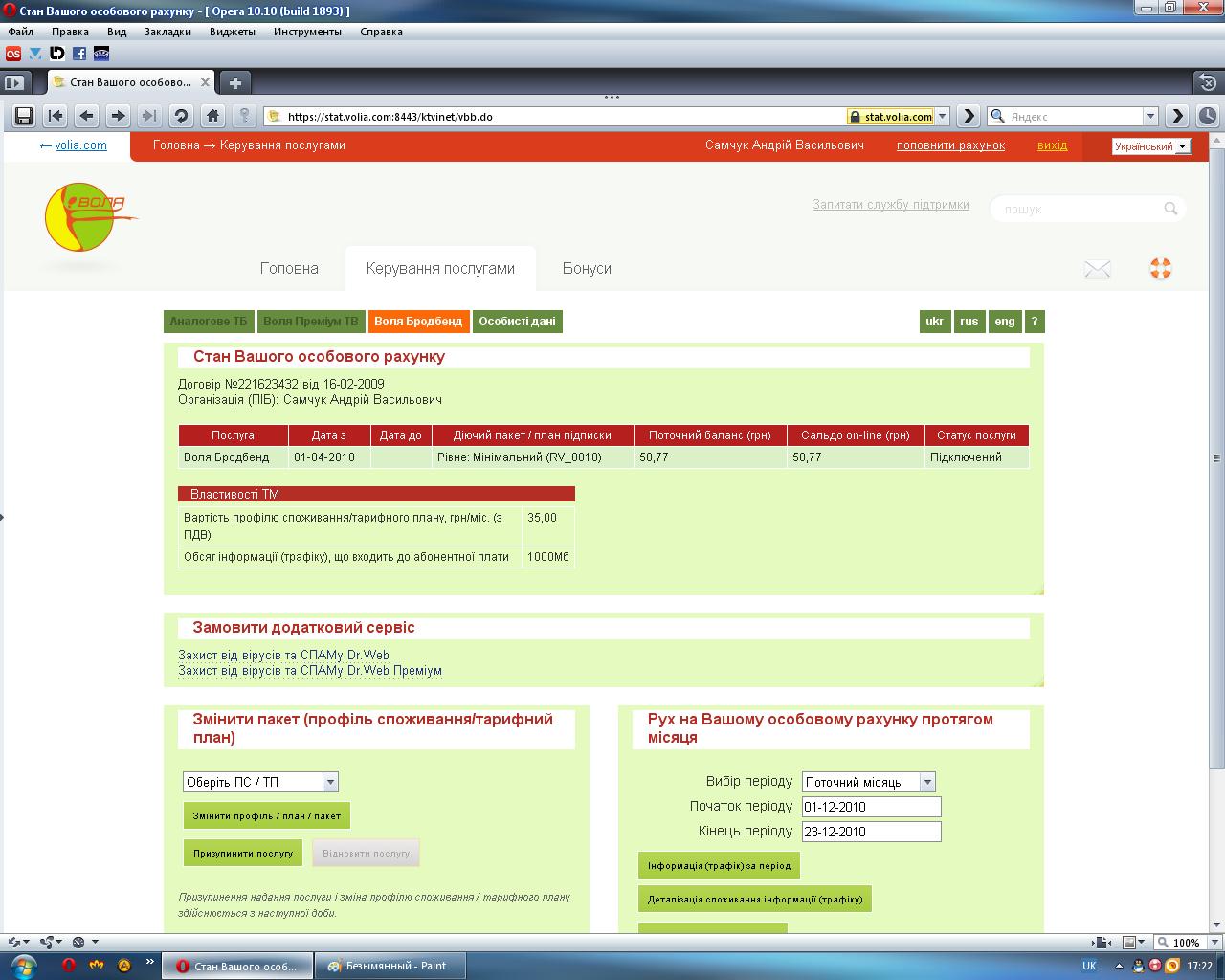Image resolution: width=1225 pixels, height=980 pixels.
Task: Click the 'Кінець періоду' date field
Action: point(872,832)
